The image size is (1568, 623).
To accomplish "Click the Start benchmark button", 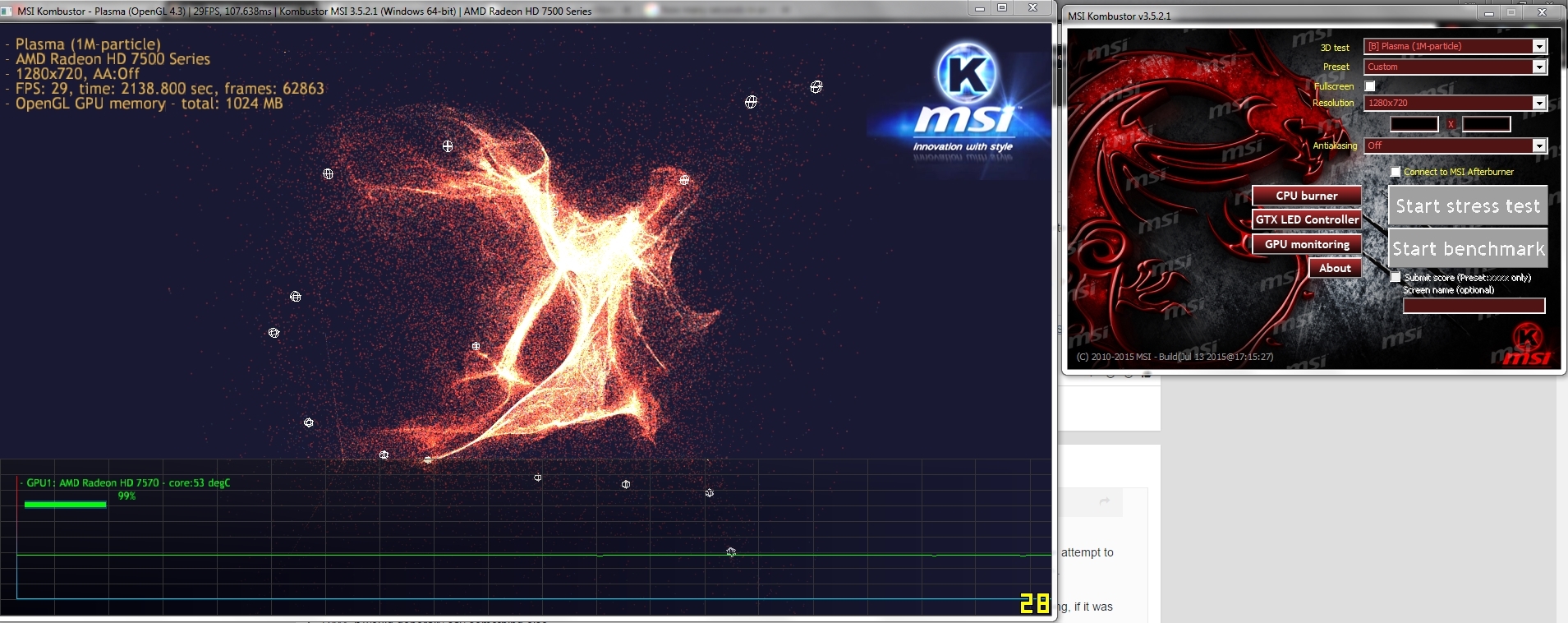I will (1468, 248).
